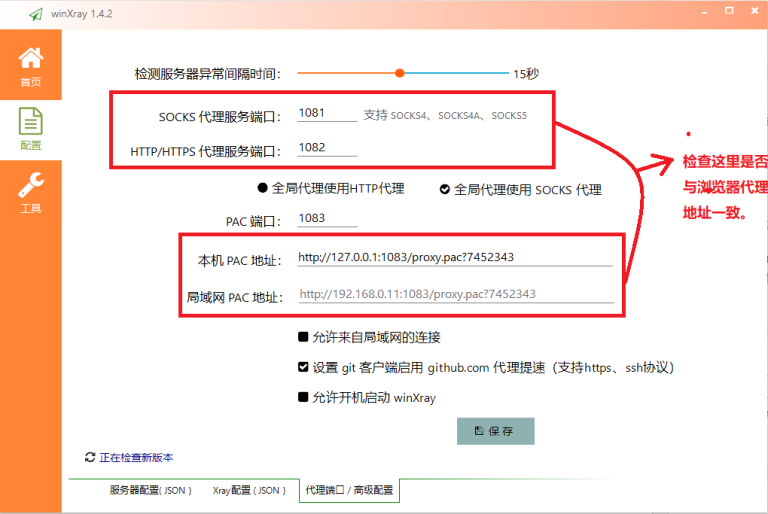Click the refresh icon beside 正在检查新版本

pyautogui.click(x=90, y=457)
